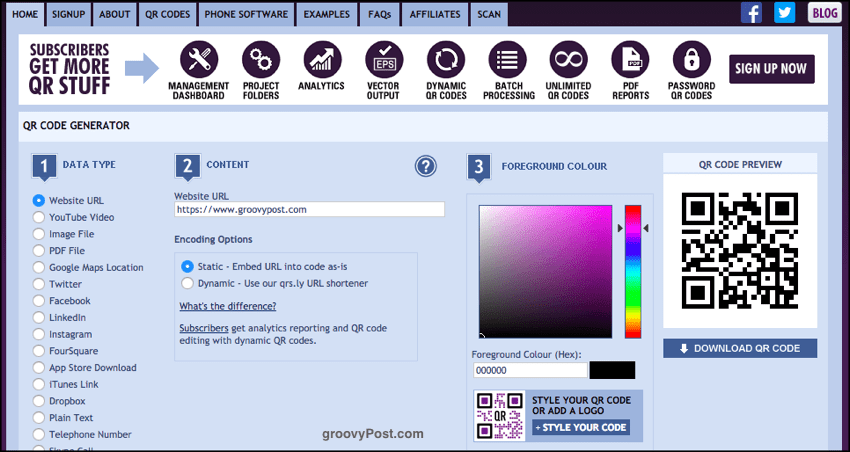Open the FAQs tab
Image resolution: width=850 pixels, height=452 pixels.
[x=379, y=14]
